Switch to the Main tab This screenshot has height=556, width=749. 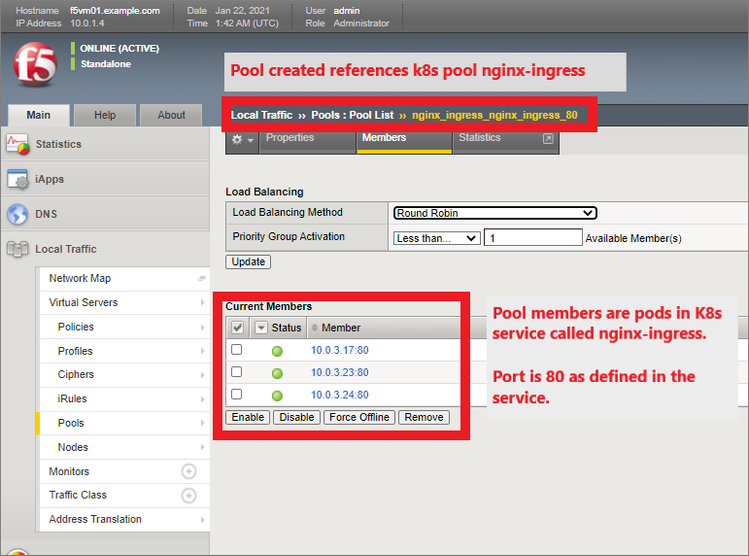39,115
